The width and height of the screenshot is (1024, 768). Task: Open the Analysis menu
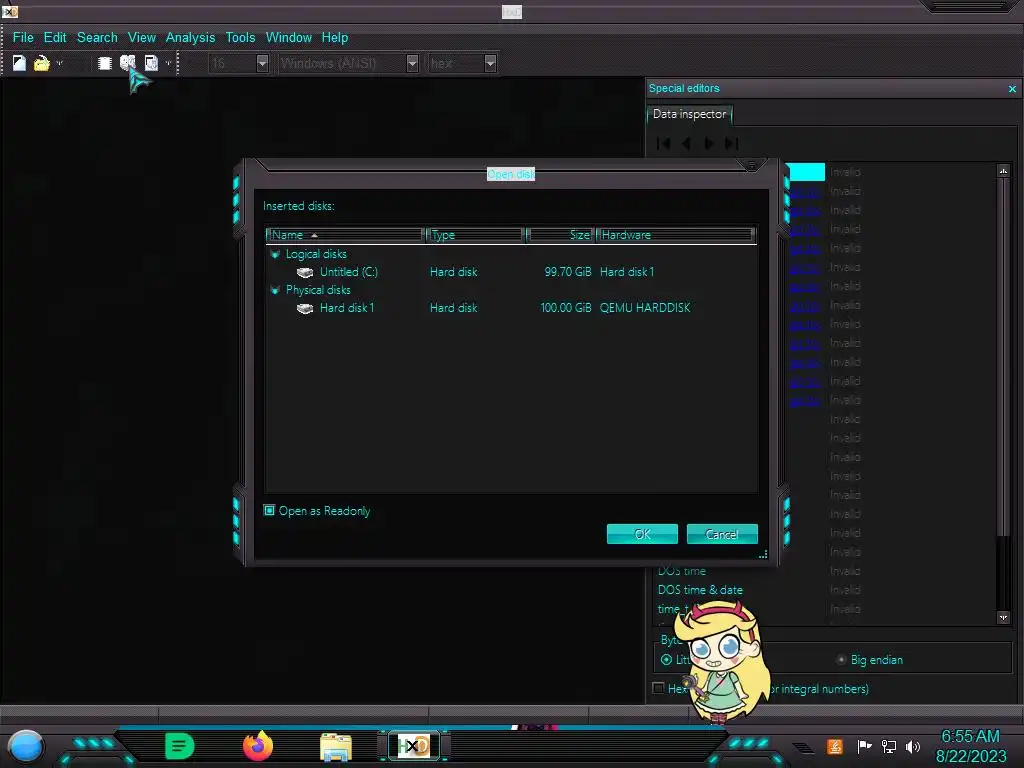click(190, 37)
